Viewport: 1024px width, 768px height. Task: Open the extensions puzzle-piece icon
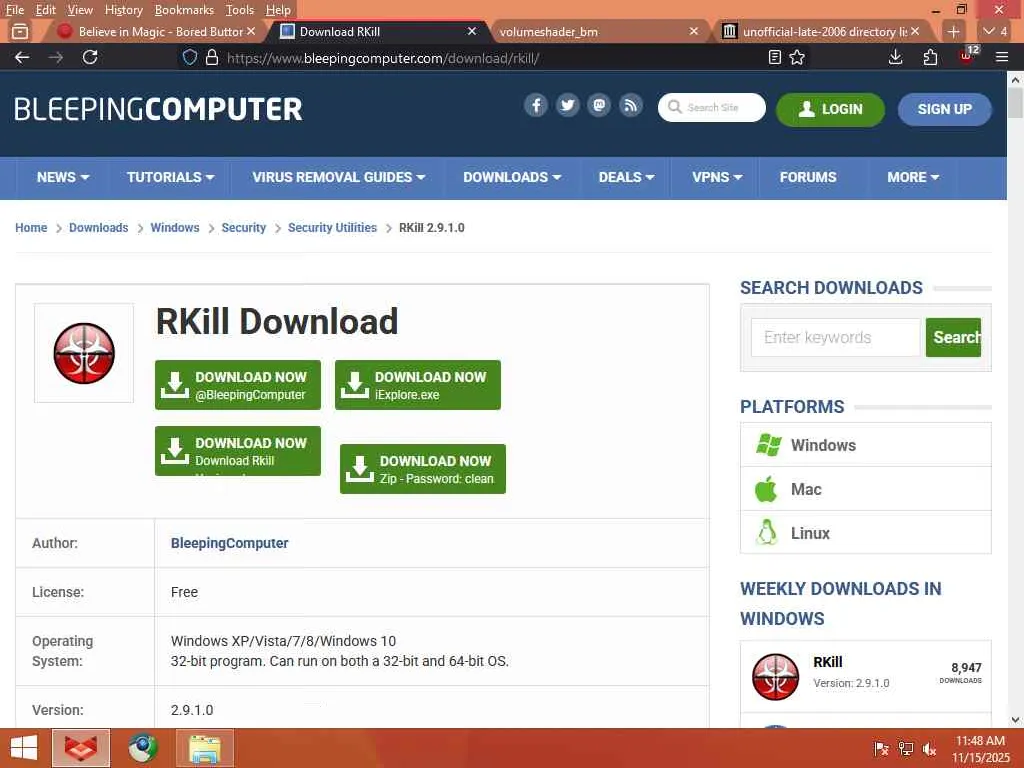(x=931, y=57)
